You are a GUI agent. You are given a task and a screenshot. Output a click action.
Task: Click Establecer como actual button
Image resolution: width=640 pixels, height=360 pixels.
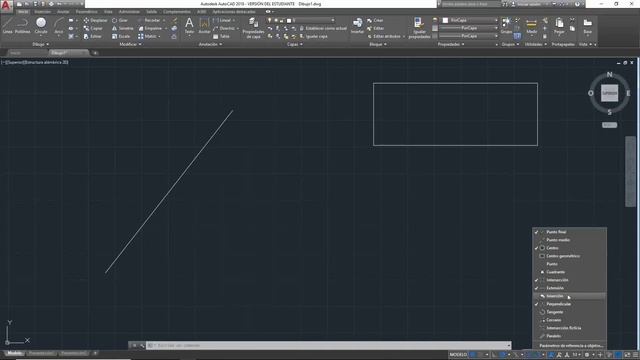323,28
